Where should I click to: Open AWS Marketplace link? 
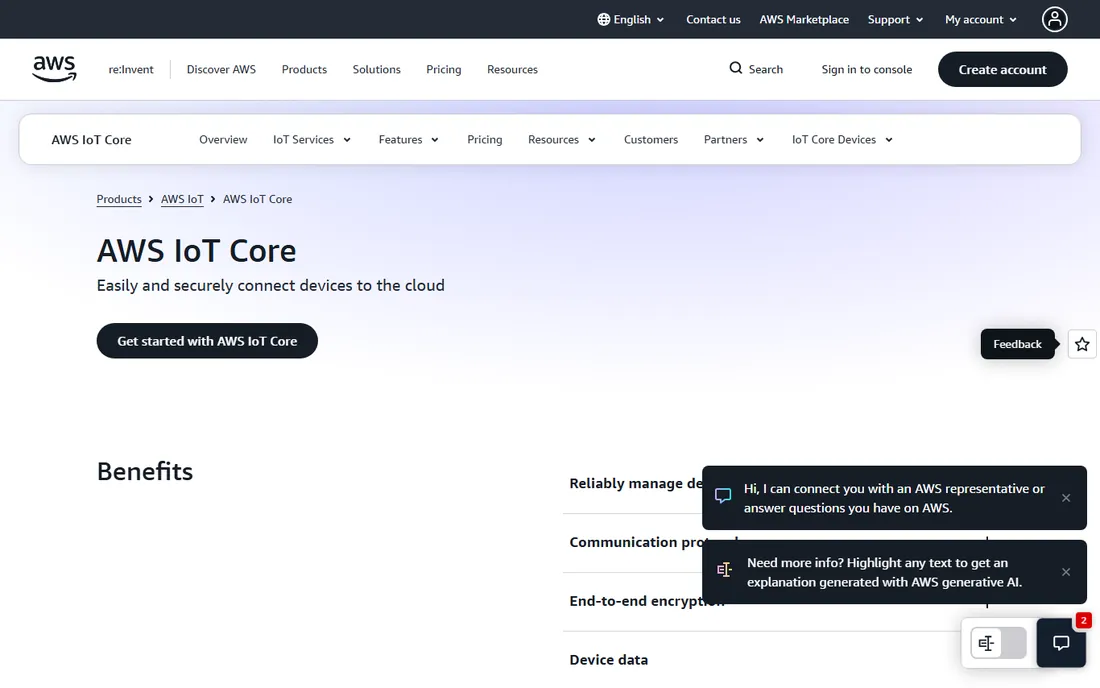[x=803, y=20]
